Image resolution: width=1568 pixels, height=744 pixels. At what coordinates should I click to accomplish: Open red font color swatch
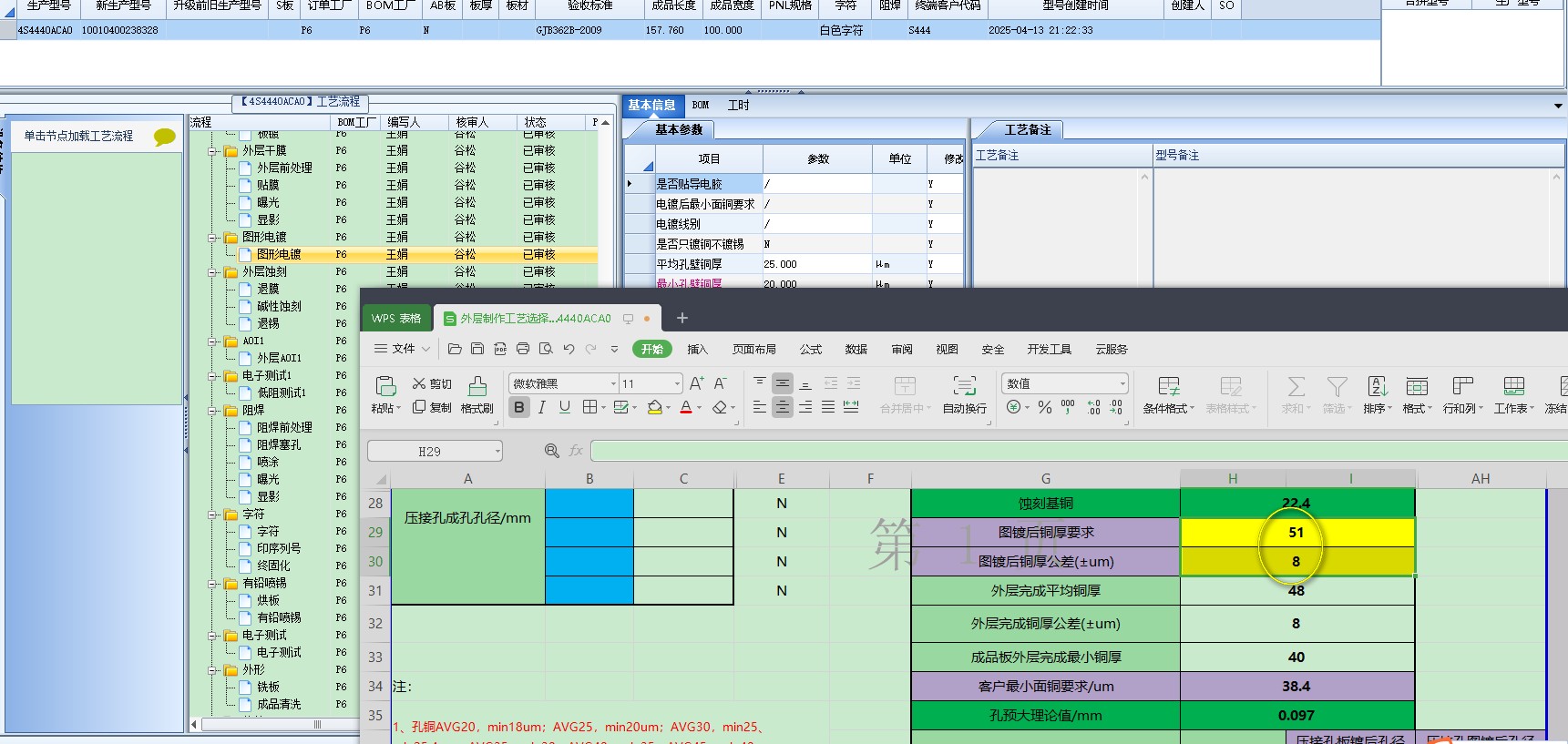685,407
